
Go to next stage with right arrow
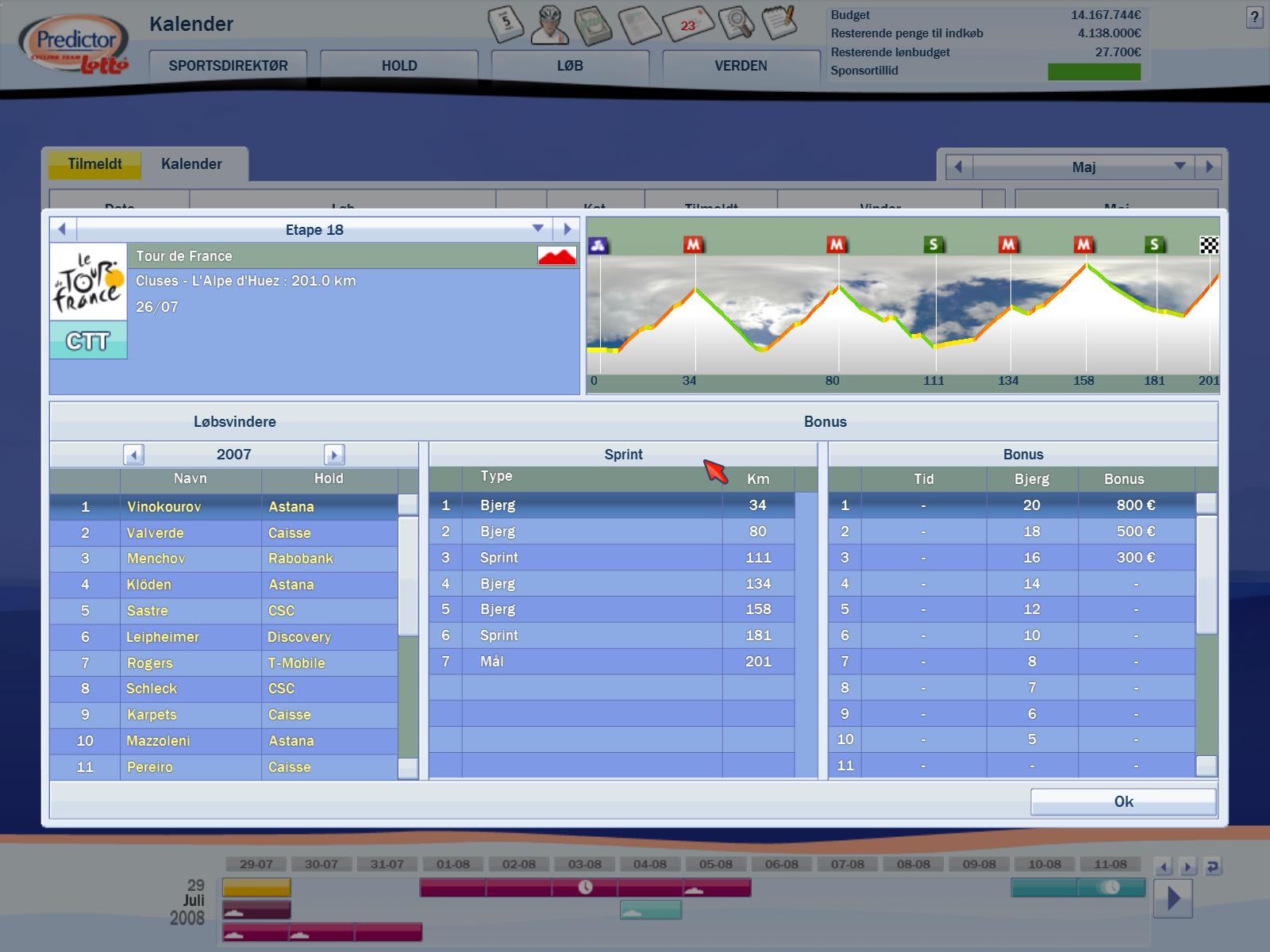pyautogui.click(x=567, y=229)
